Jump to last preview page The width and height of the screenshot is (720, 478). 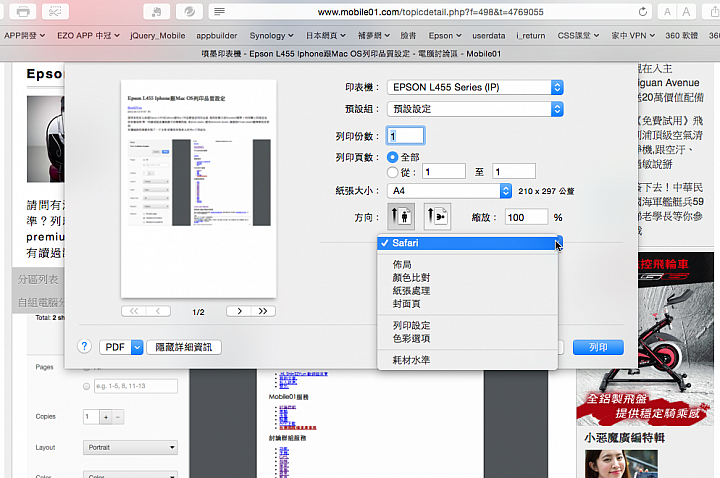263,311
